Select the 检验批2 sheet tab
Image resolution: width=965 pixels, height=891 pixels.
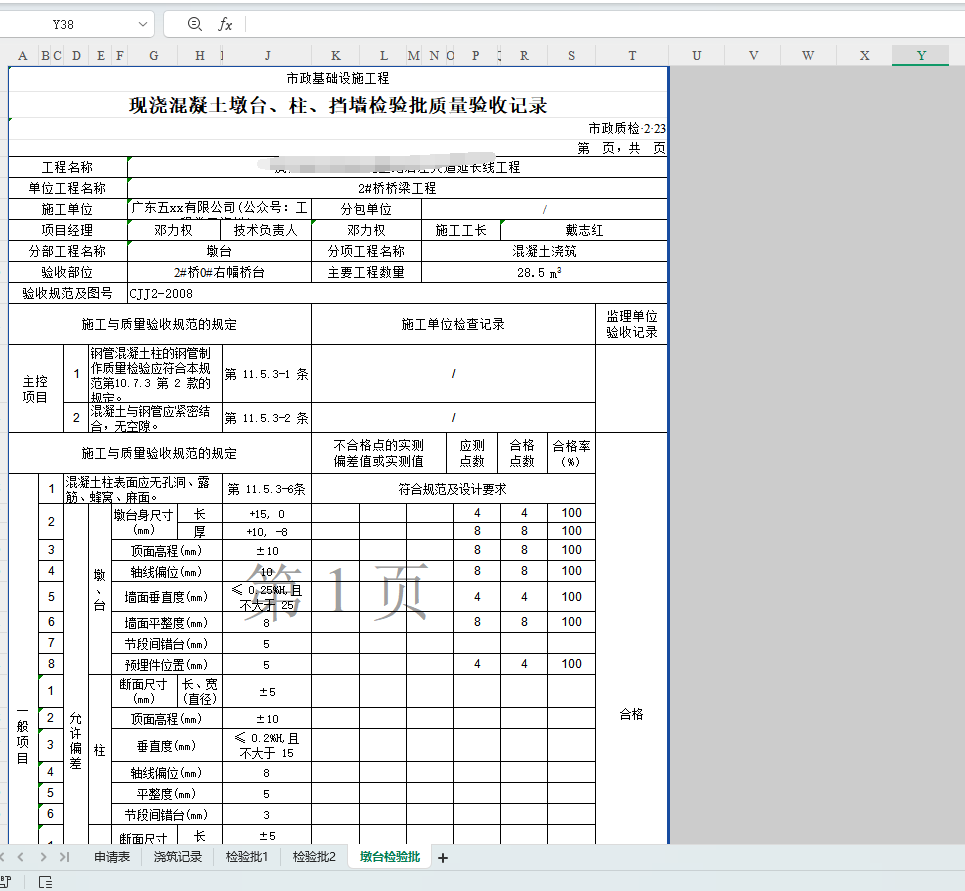click(x=314, y=857)
